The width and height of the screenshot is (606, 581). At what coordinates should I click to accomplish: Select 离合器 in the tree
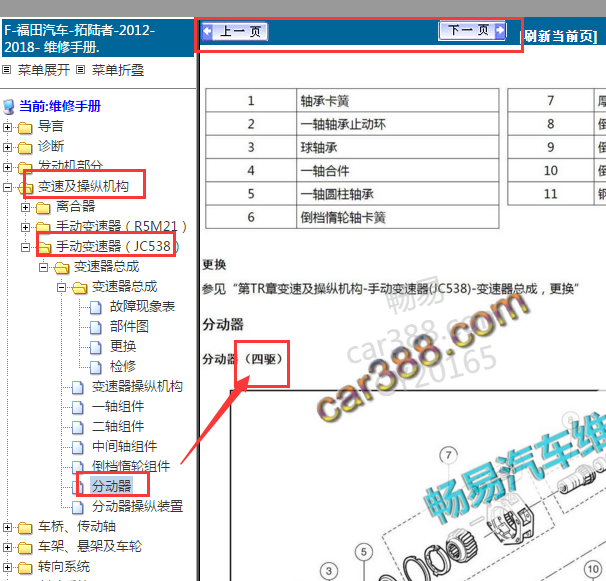click(75, 206)
